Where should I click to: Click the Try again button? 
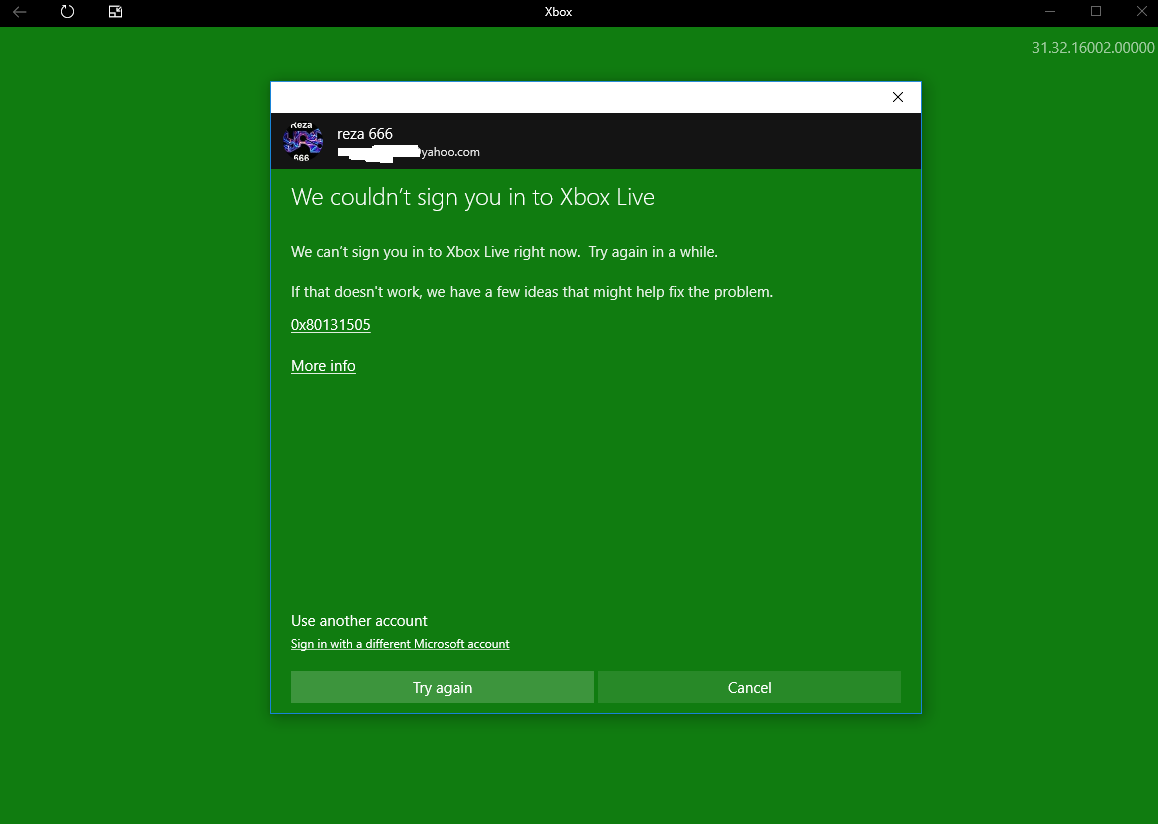click(442, 687)
